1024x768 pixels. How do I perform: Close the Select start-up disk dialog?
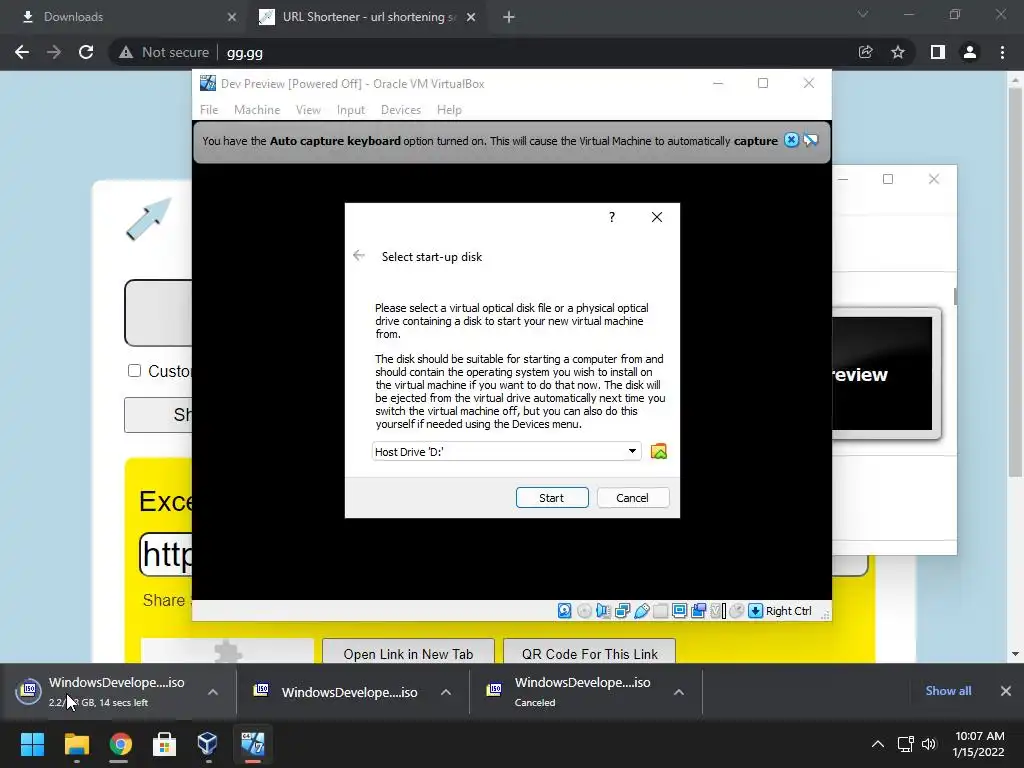pyautogui.click(x=657, y=217)
